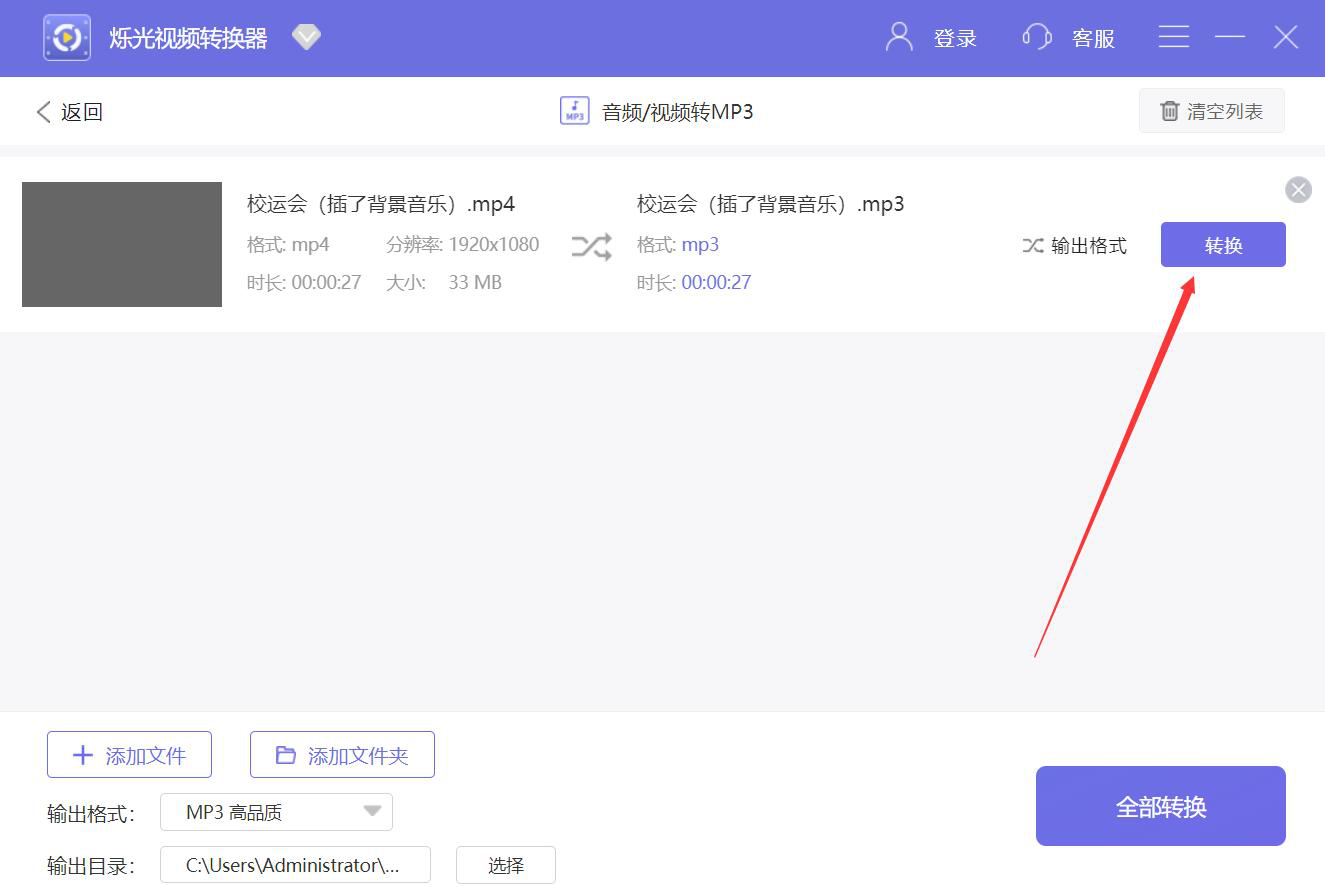Click 分辨率: 1920x1080 text
Viewport: 1325px width, 887px height.
[462, 244]
